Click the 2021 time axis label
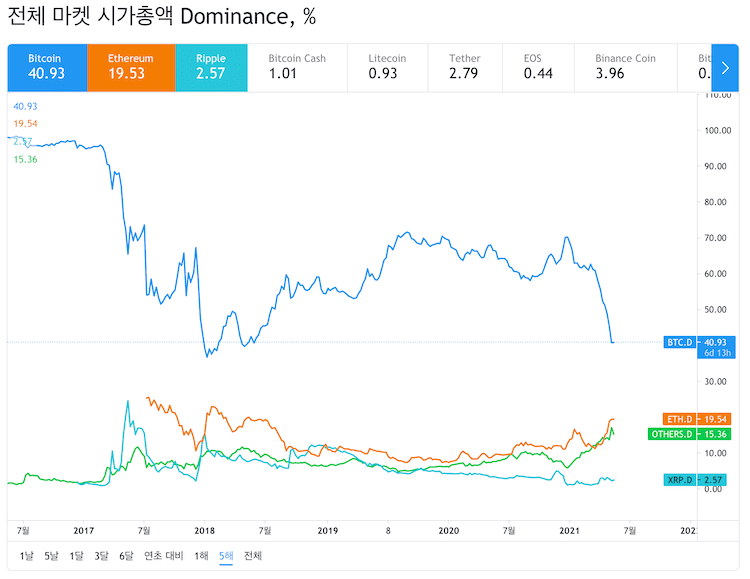 pyautogui.click(x=569, y=530)
